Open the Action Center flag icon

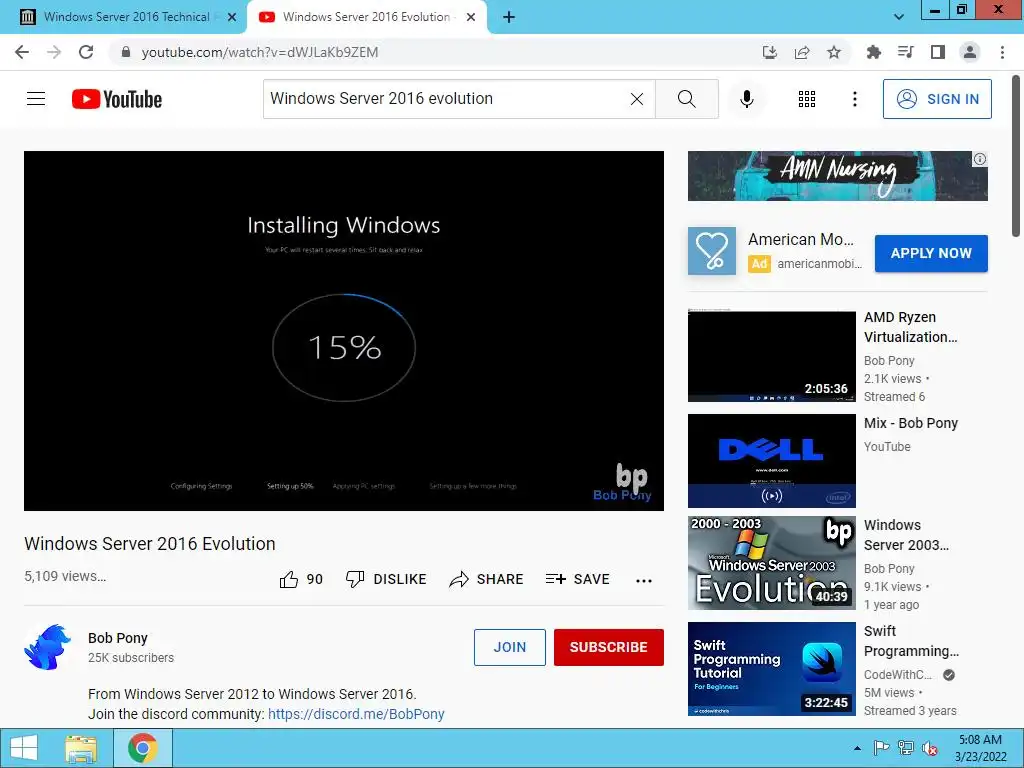881,748
